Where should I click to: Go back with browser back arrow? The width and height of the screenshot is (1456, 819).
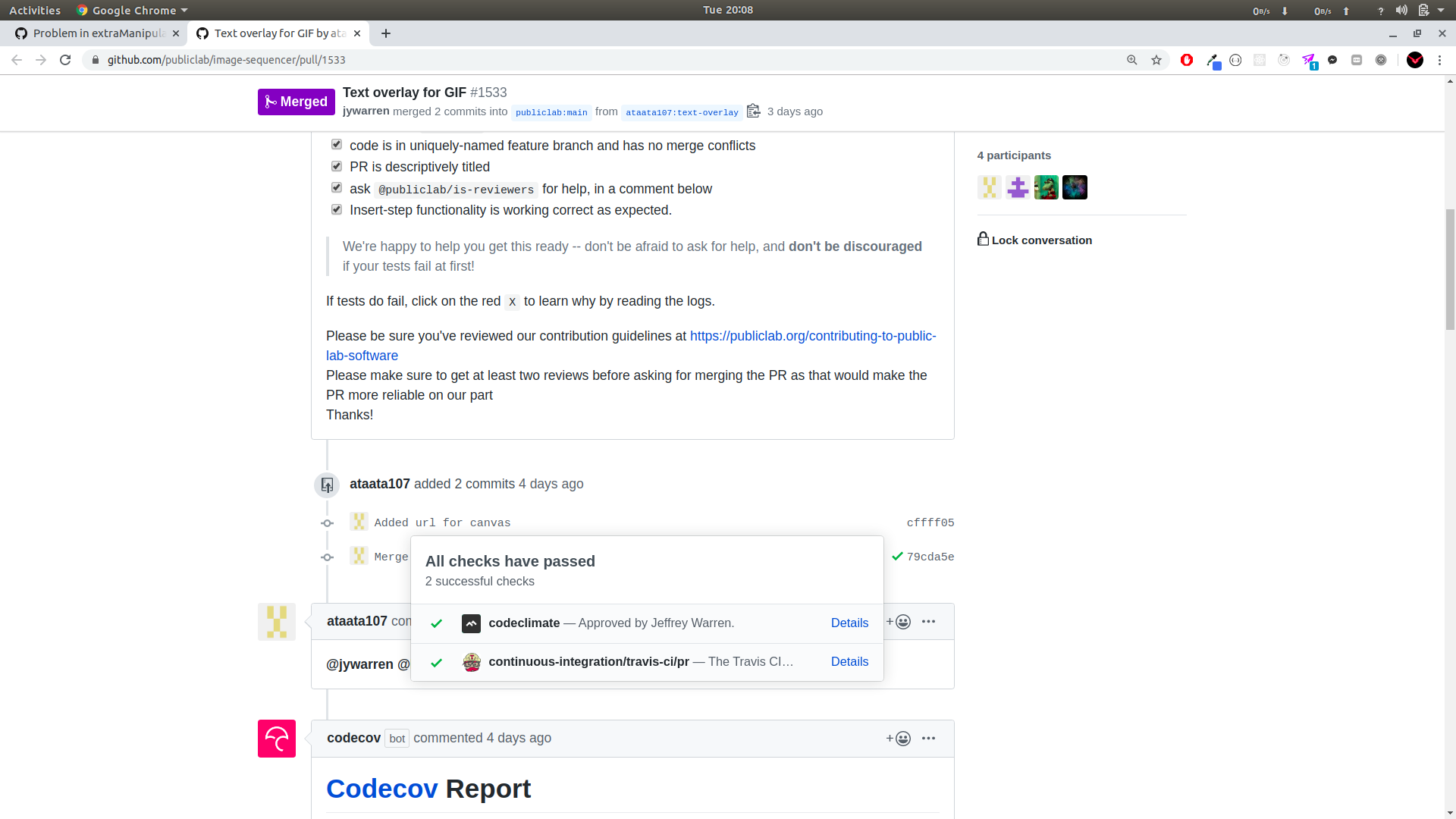tap(17, 60)
